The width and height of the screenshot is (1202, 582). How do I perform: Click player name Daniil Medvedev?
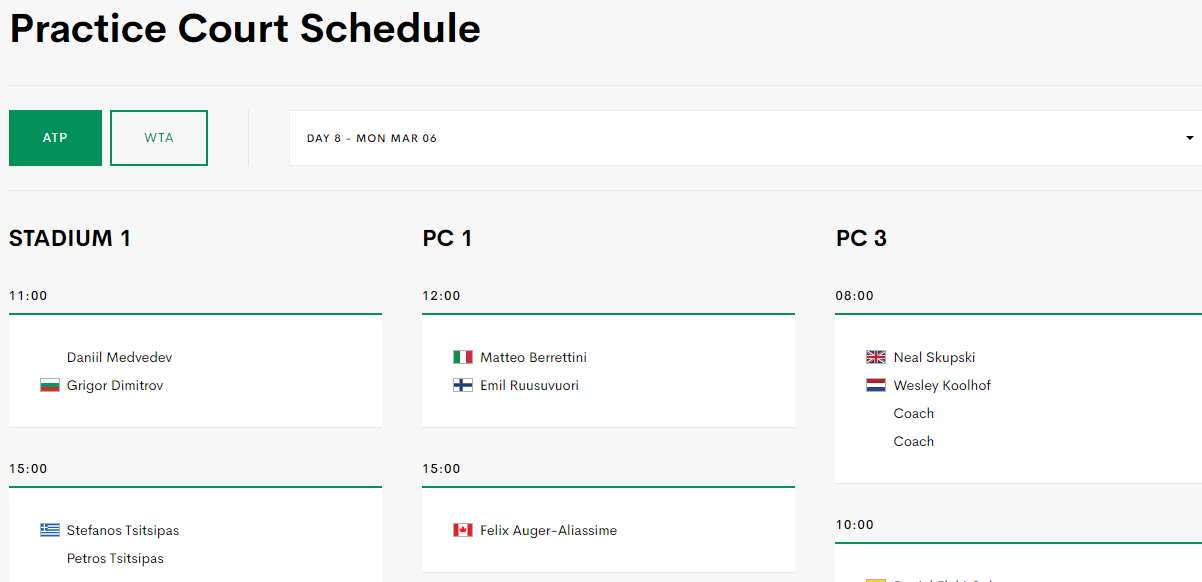pos(120,358)
